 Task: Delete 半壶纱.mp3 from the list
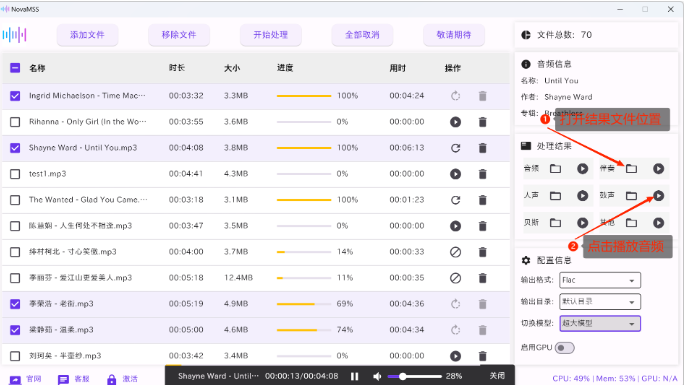tap(482, 356)
